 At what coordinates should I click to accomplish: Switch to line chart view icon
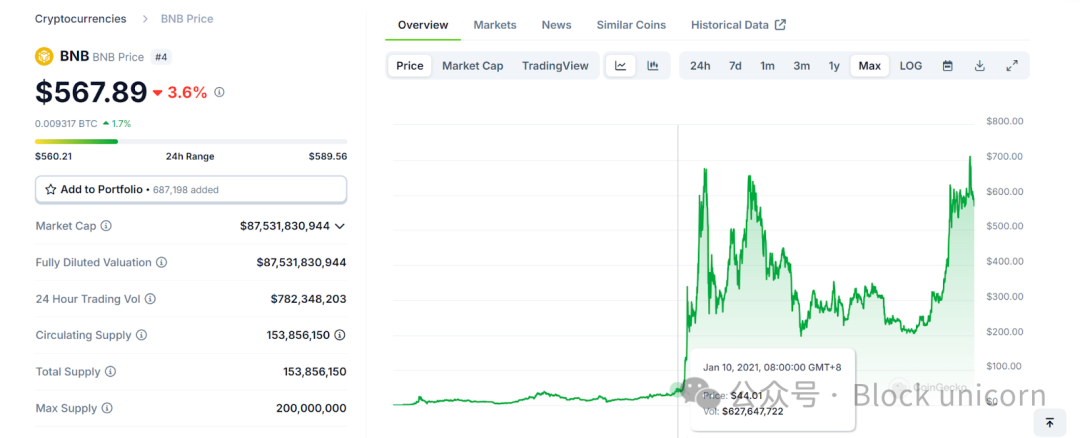[x=621, y=65]
